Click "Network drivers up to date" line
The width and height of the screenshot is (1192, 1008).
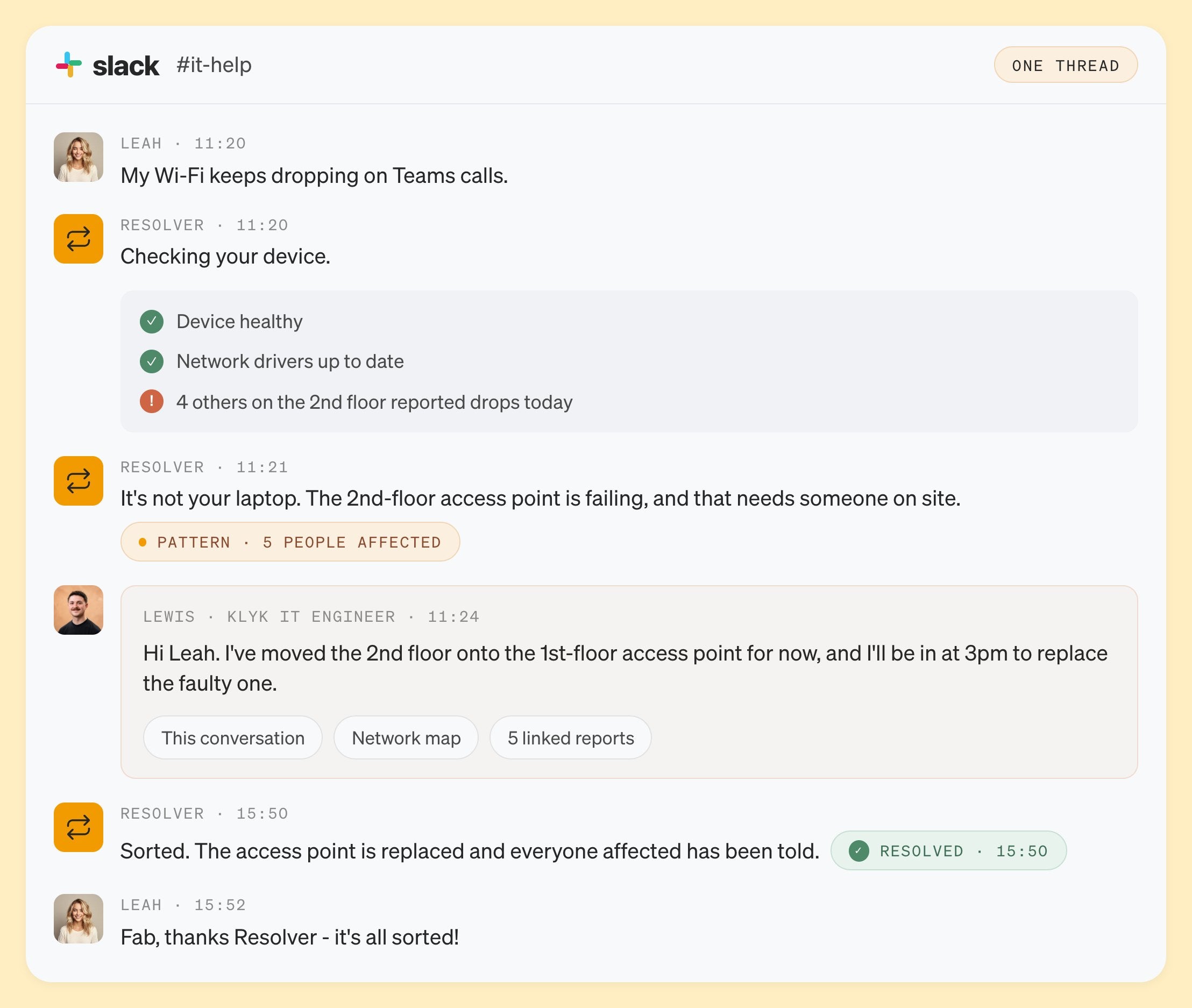tap(290, 361)
